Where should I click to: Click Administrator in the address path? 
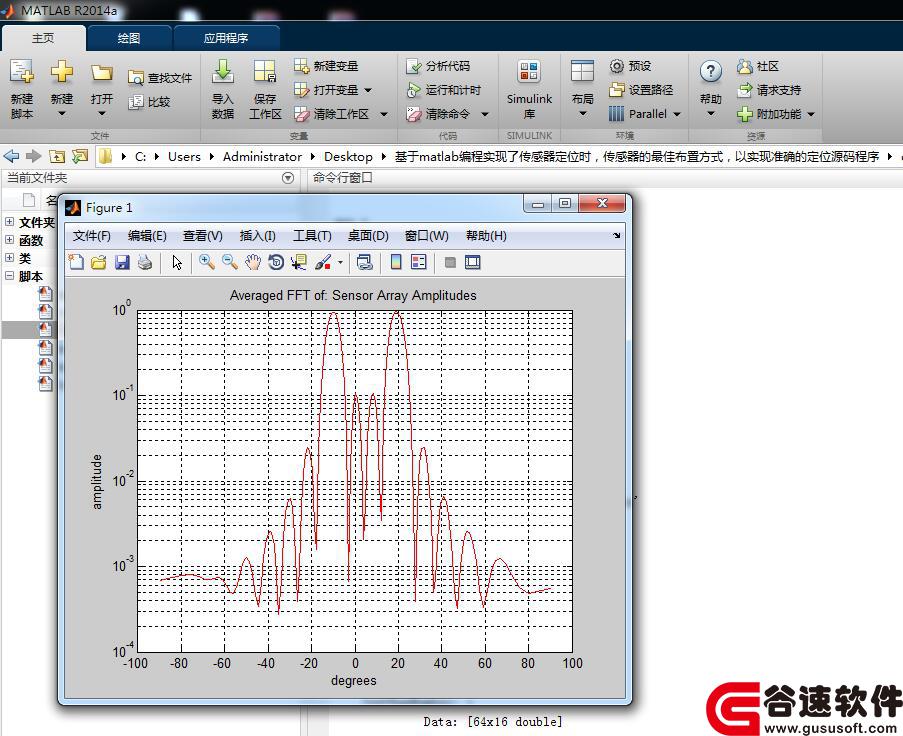click(262, 157)
